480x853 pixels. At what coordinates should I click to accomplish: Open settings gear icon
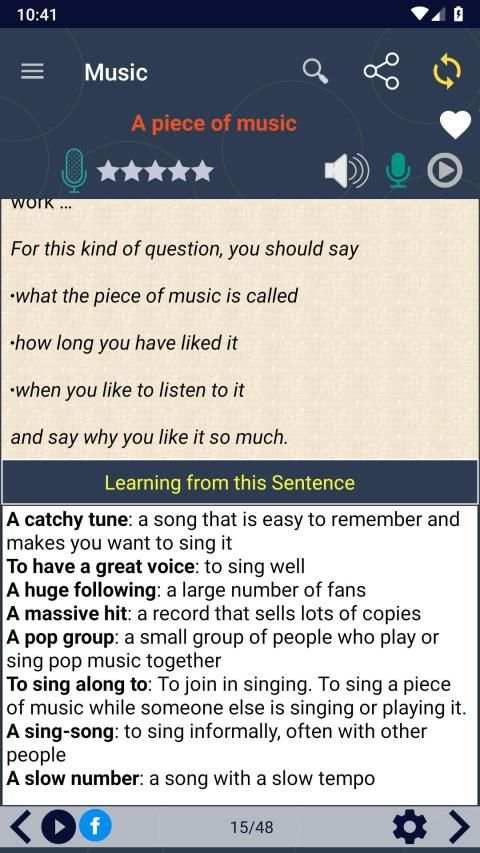(409, 827)
